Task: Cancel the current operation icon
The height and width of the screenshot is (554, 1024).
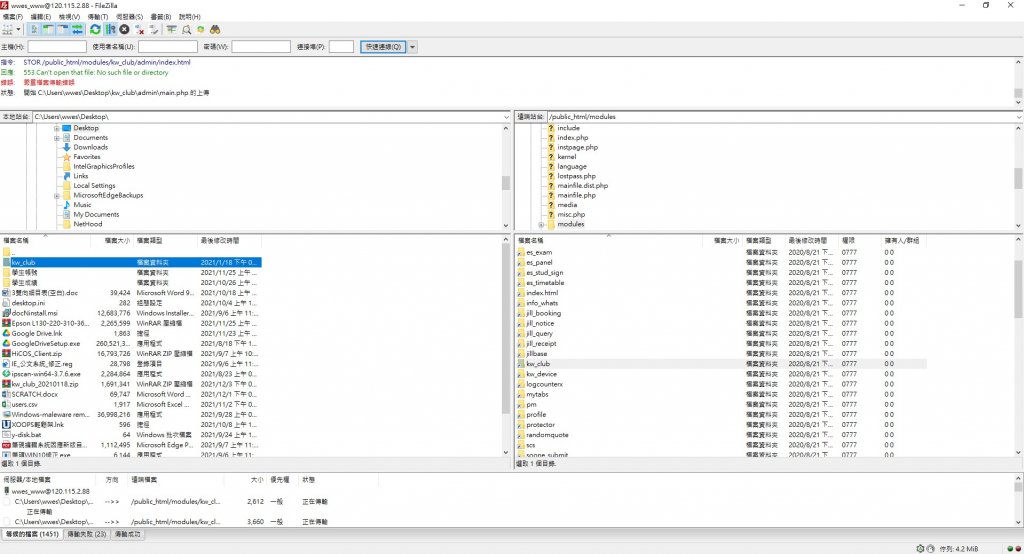Action: [124, 29]
